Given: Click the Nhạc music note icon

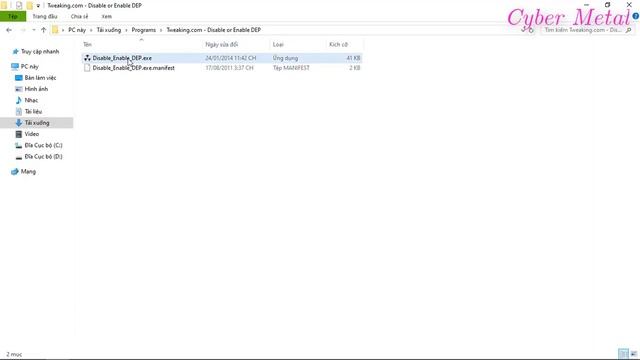Looking at the screenshot, I should click(19, 100).
